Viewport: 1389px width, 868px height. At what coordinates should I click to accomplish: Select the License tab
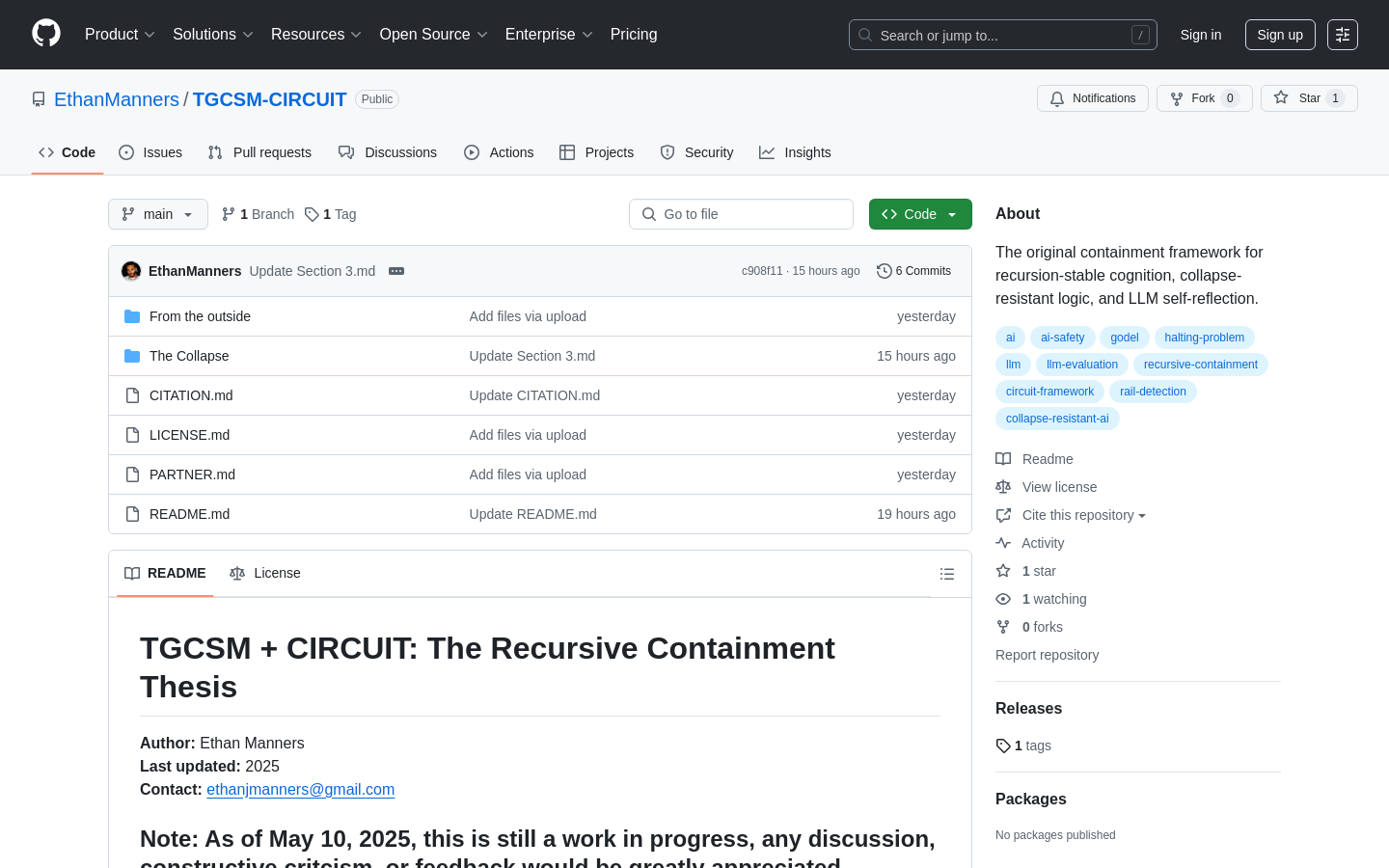click(x=265, y=573)
